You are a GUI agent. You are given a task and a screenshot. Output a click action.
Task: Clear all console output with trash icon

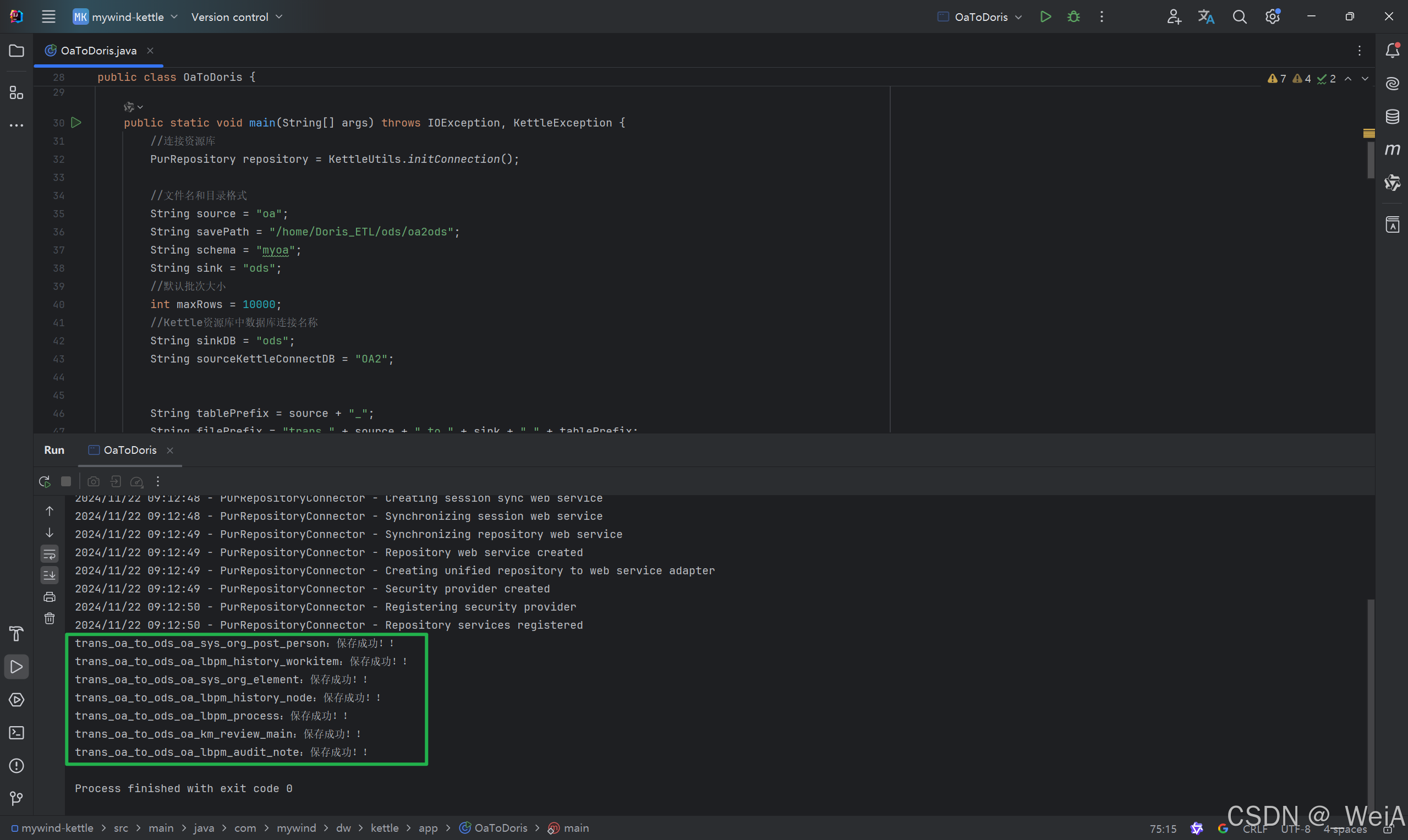[x=50, y=618]
